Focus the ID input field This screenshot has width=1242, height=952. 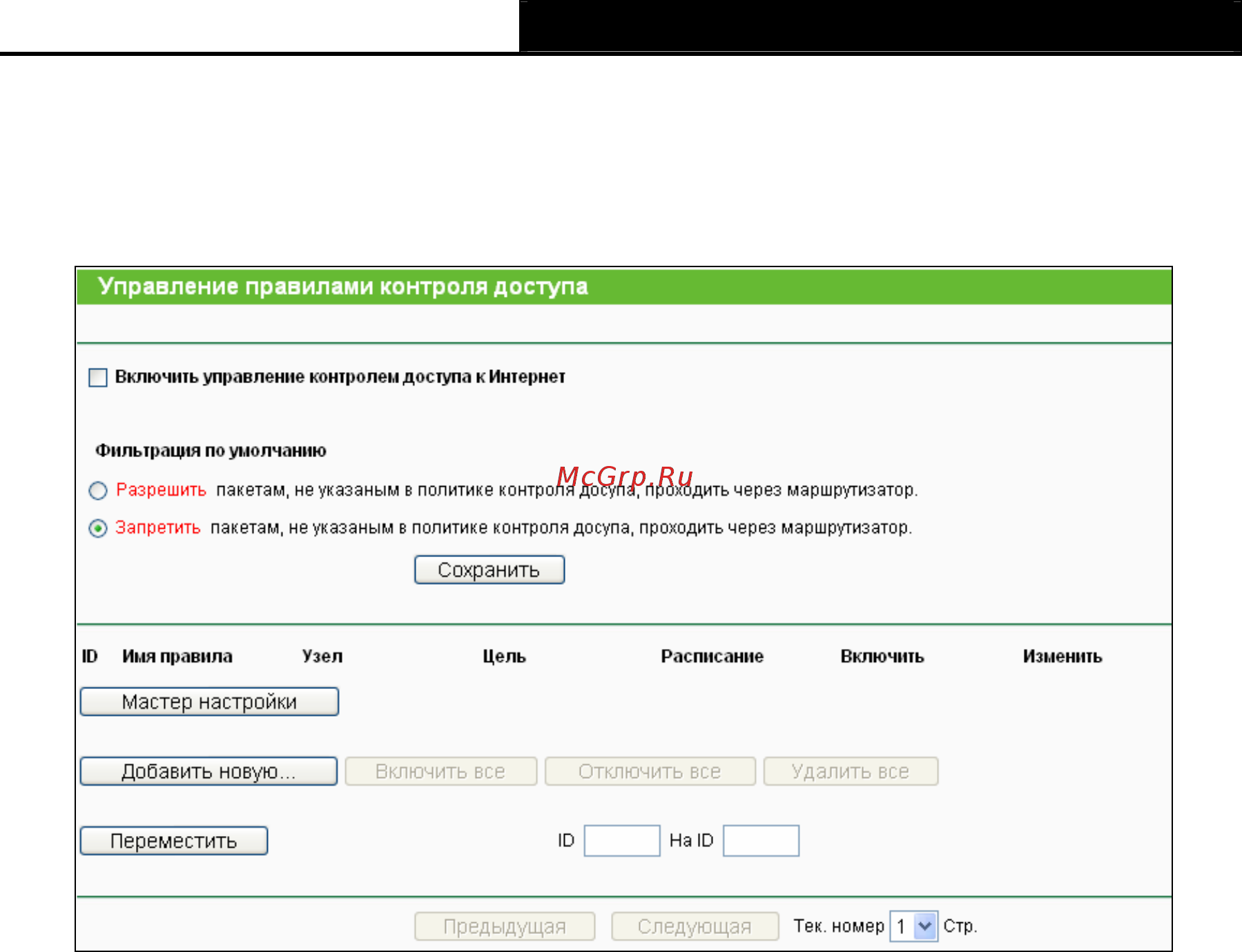[622, 841]
